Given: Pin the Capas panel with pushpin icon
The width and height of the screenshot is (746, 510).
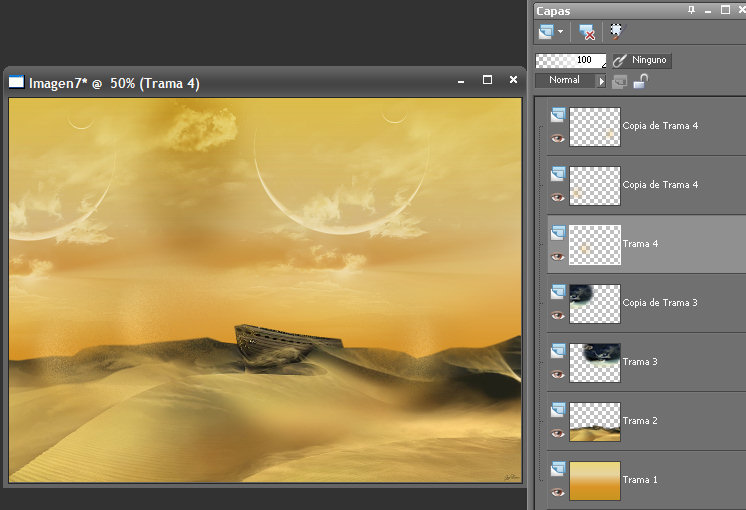Looking at the screenshot, I should click(x=691, y=10).
